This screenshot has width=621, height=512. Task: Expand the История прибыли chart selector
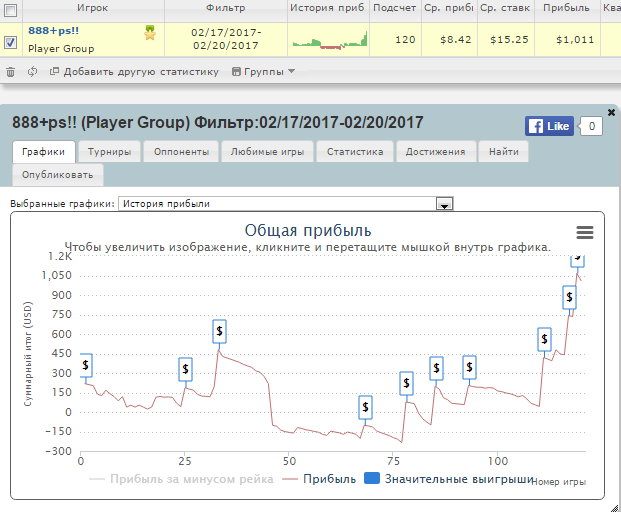point(285,204)
